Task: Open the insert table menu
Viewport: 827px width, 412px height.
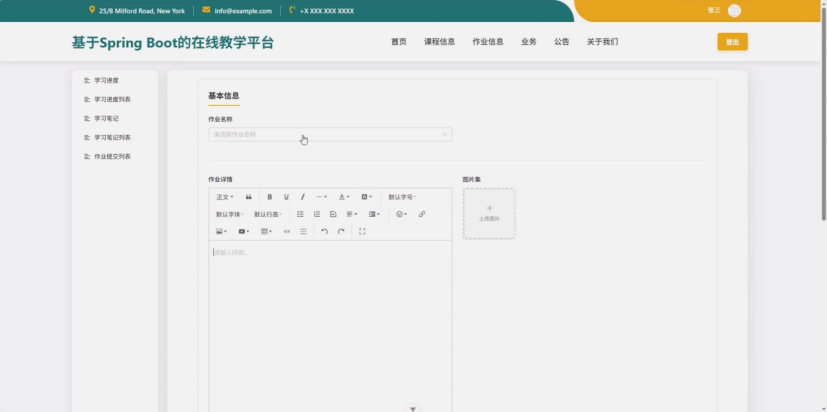Action: tap(266, 232)
